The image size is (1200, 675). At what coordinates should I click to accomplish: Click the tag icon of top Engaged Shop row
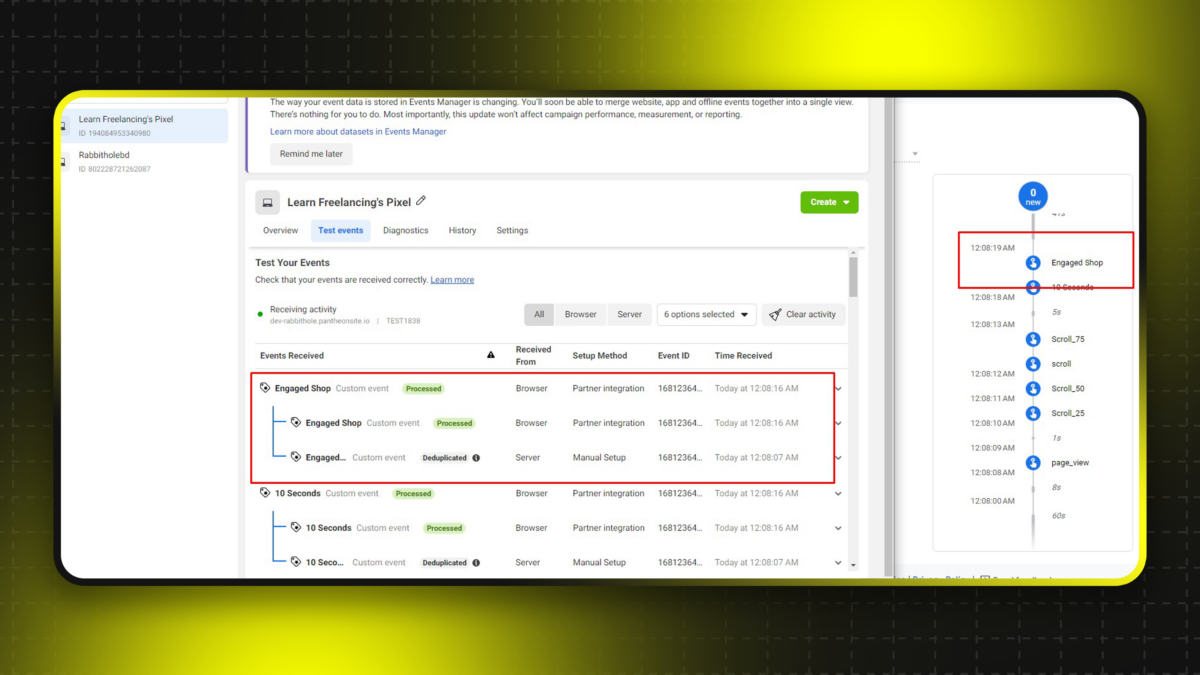(265, 388)
